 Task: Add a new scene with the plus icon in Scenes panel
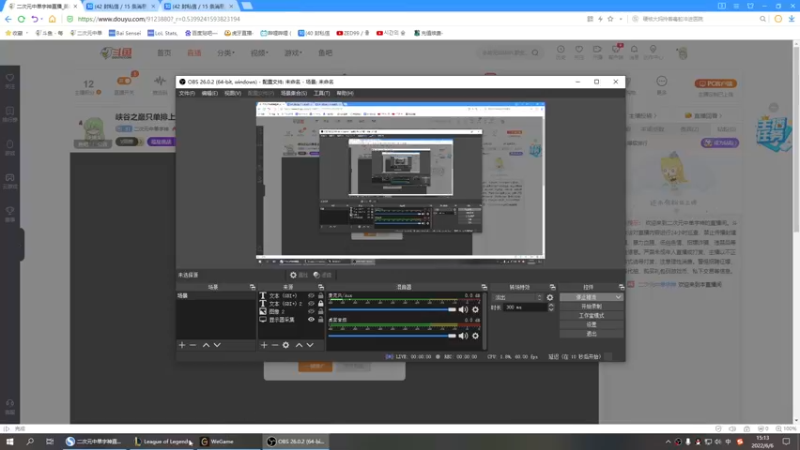click(x=182, y=345)
